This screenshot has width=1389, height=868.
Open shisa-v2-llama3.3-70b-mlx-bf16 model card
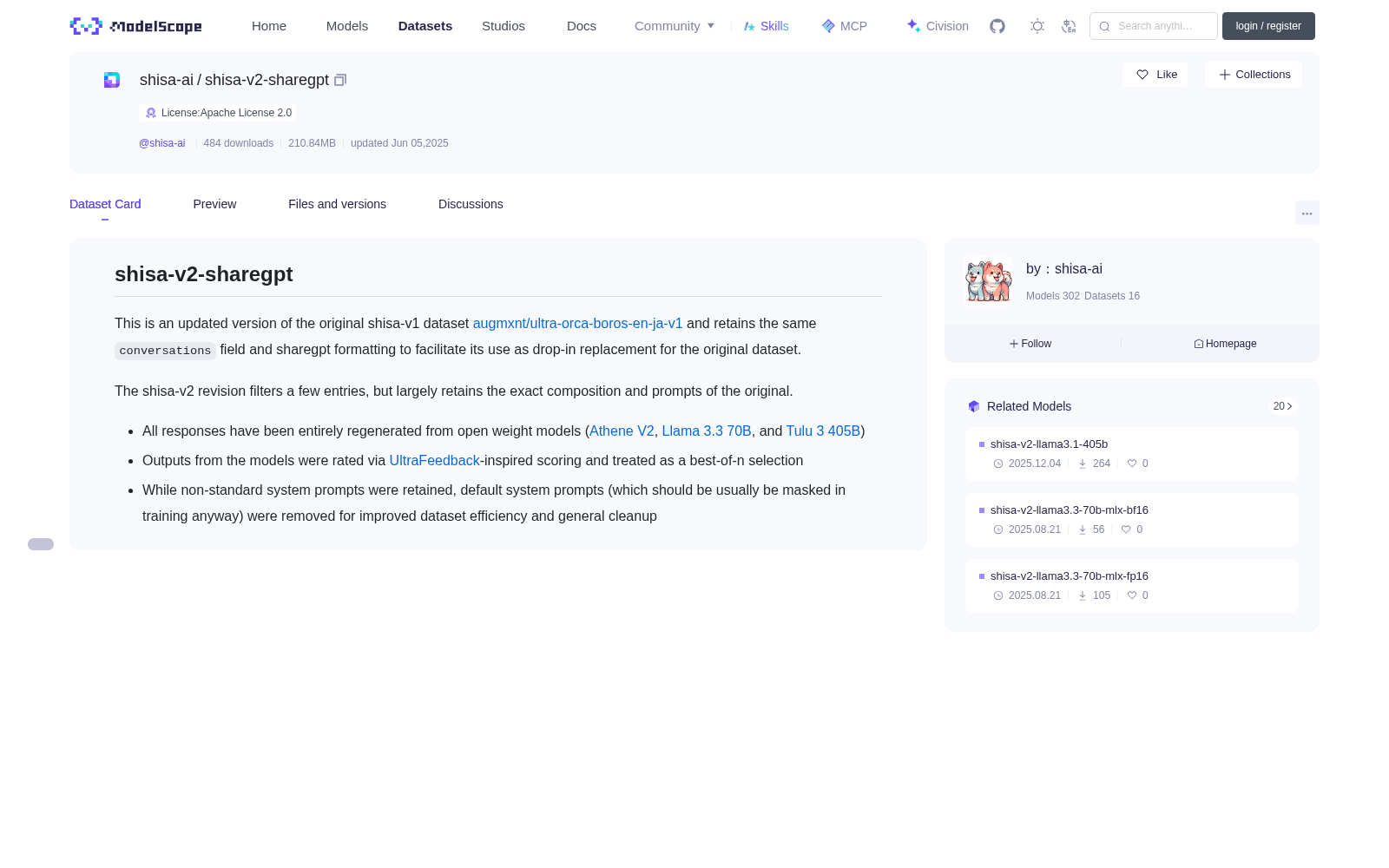1132,520
